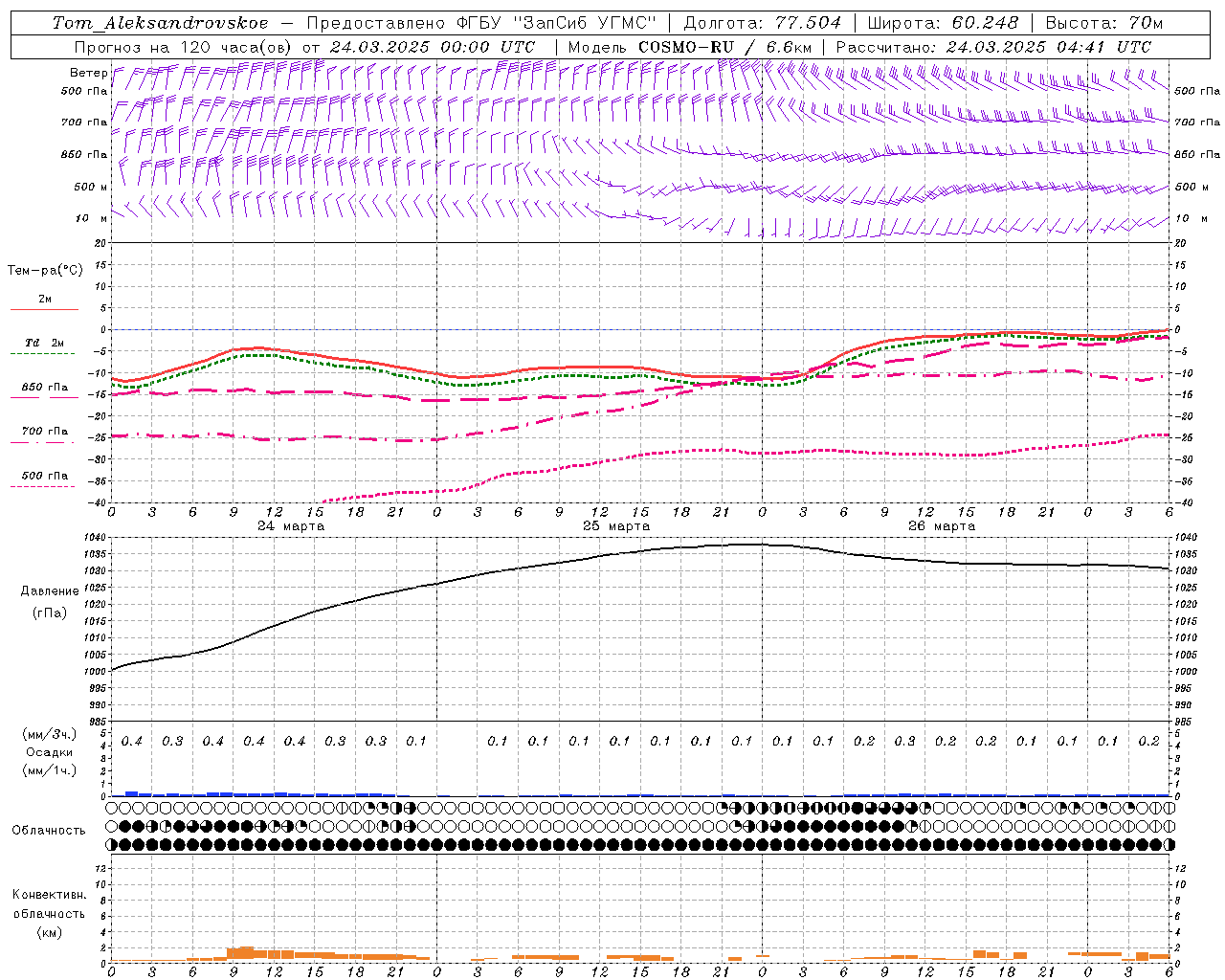The width and height of the screenshot is (1225, 980).
Task: Click the '500 м' wind level label on left
Action: pyautogui.click(x=92, y=187)
